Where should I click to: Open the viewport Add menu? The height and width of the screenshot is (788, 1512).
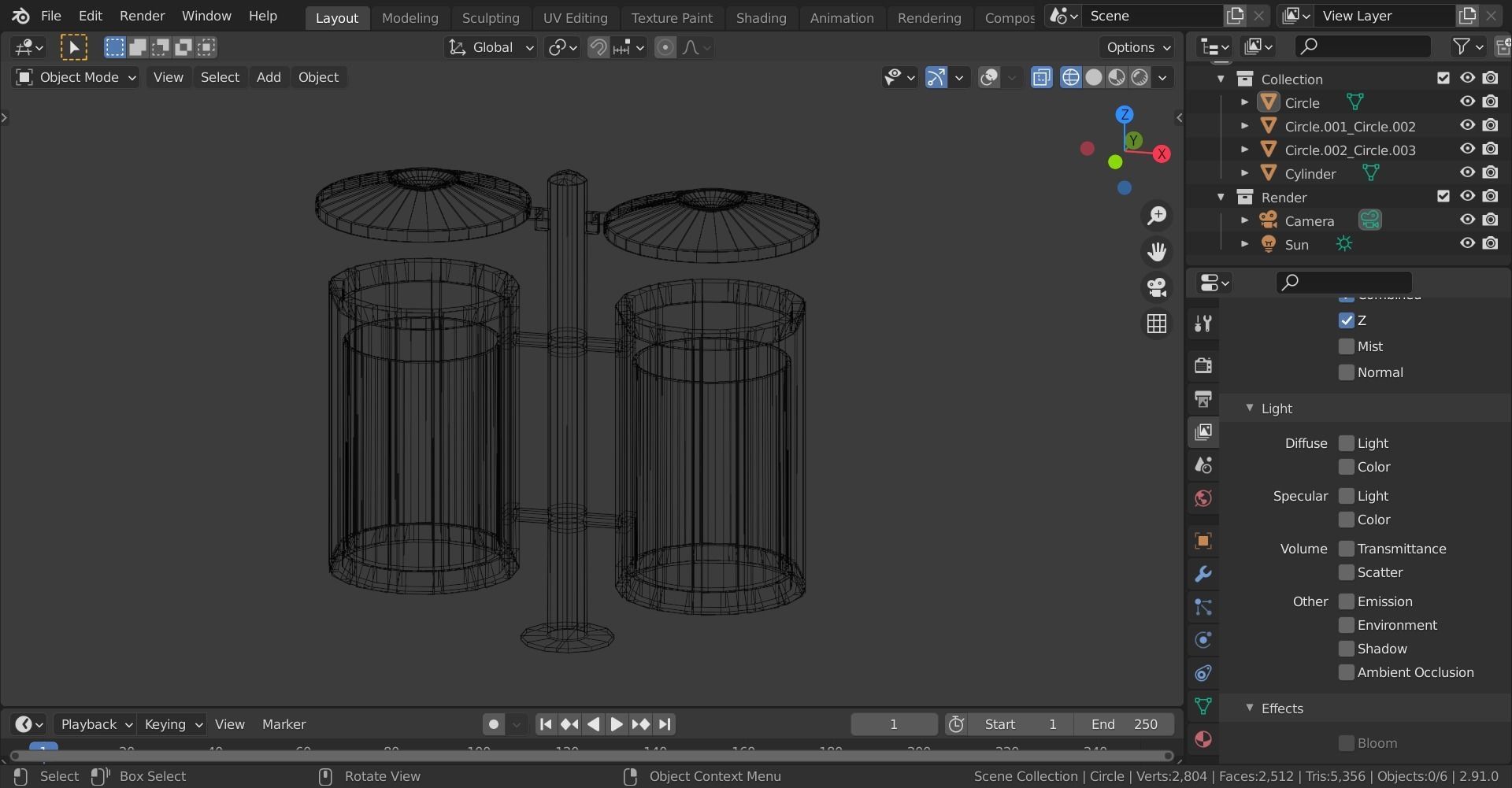269,77
